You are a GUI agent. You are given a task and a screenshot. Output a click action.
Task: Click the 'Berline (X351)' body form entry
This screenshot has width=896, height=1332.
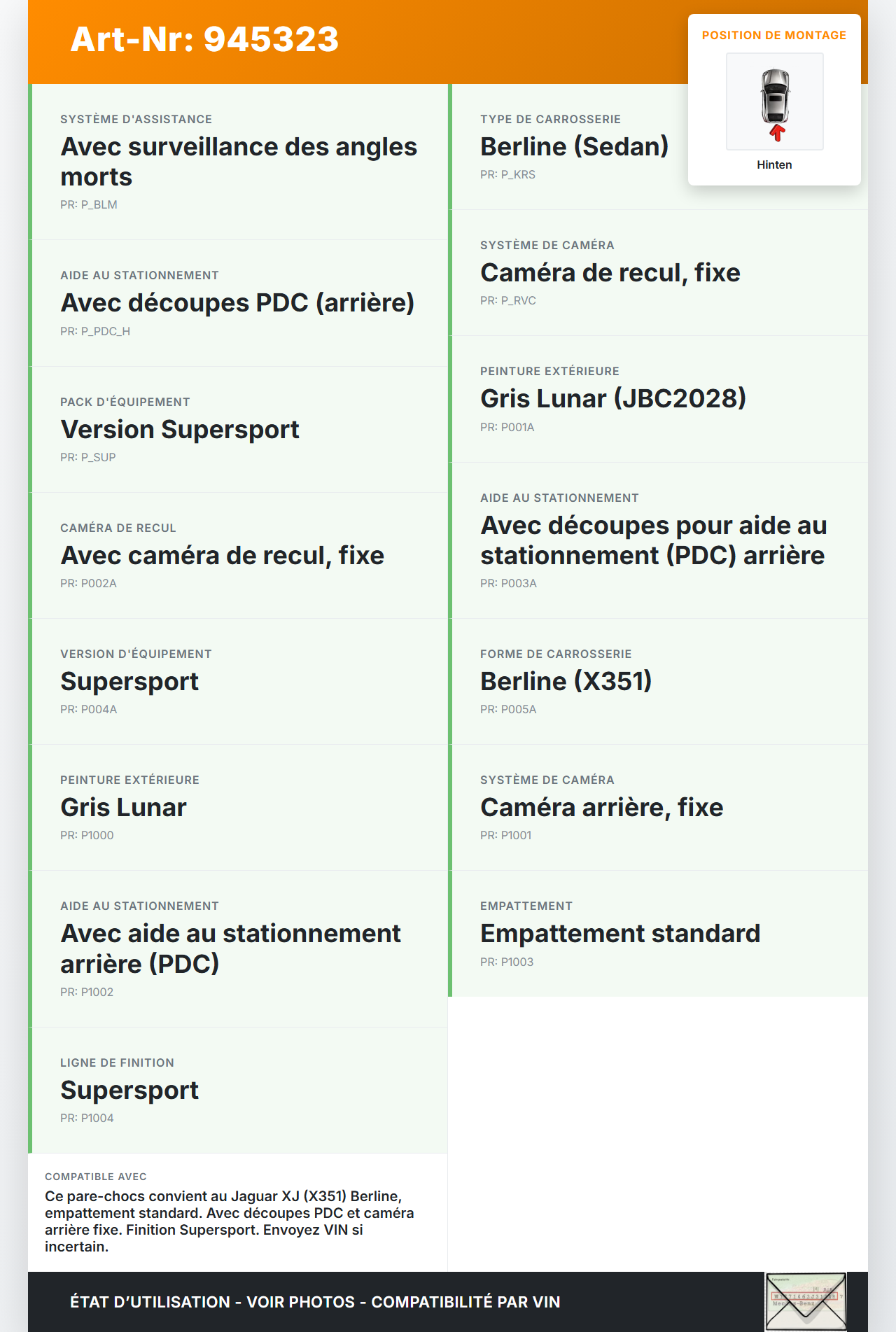(x=566, y=682)
